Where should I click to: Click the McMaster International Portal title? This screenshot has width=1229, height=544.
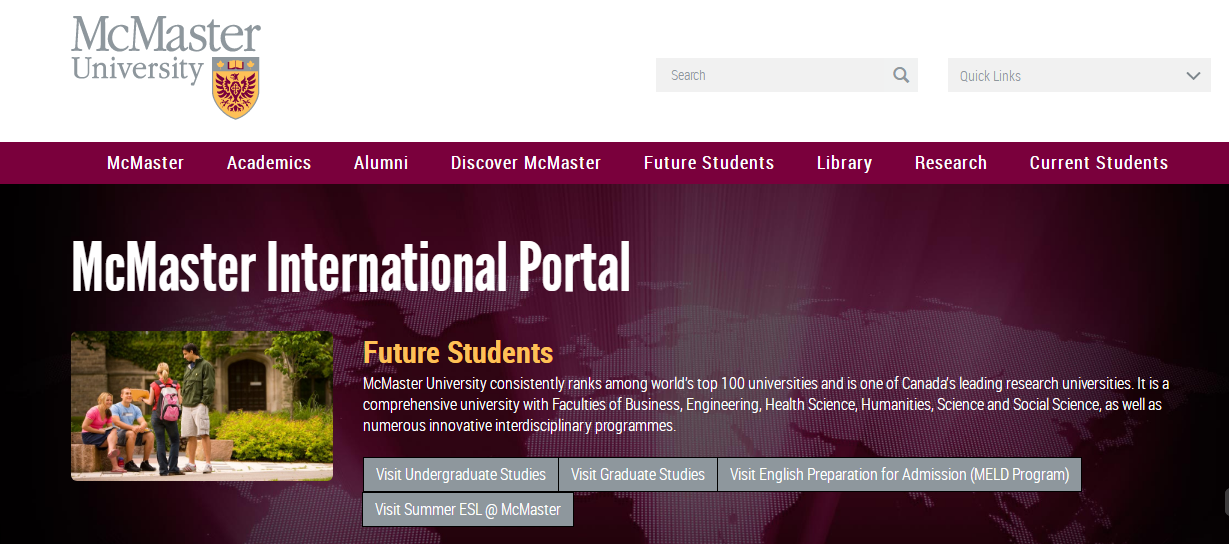351,266
